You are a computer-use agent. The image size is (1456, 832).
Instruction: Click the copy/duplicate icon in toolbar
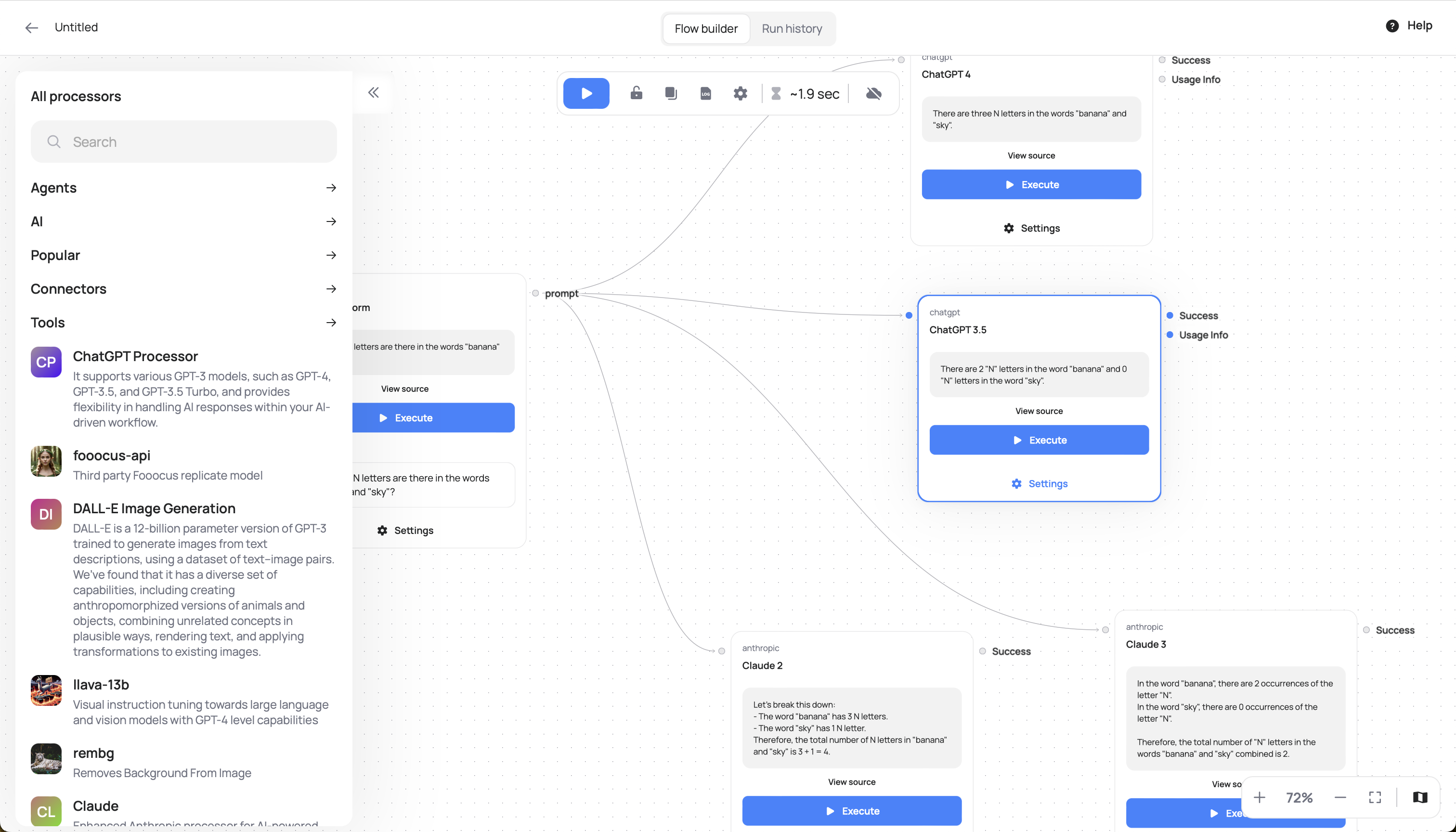[x=671, y=93]
